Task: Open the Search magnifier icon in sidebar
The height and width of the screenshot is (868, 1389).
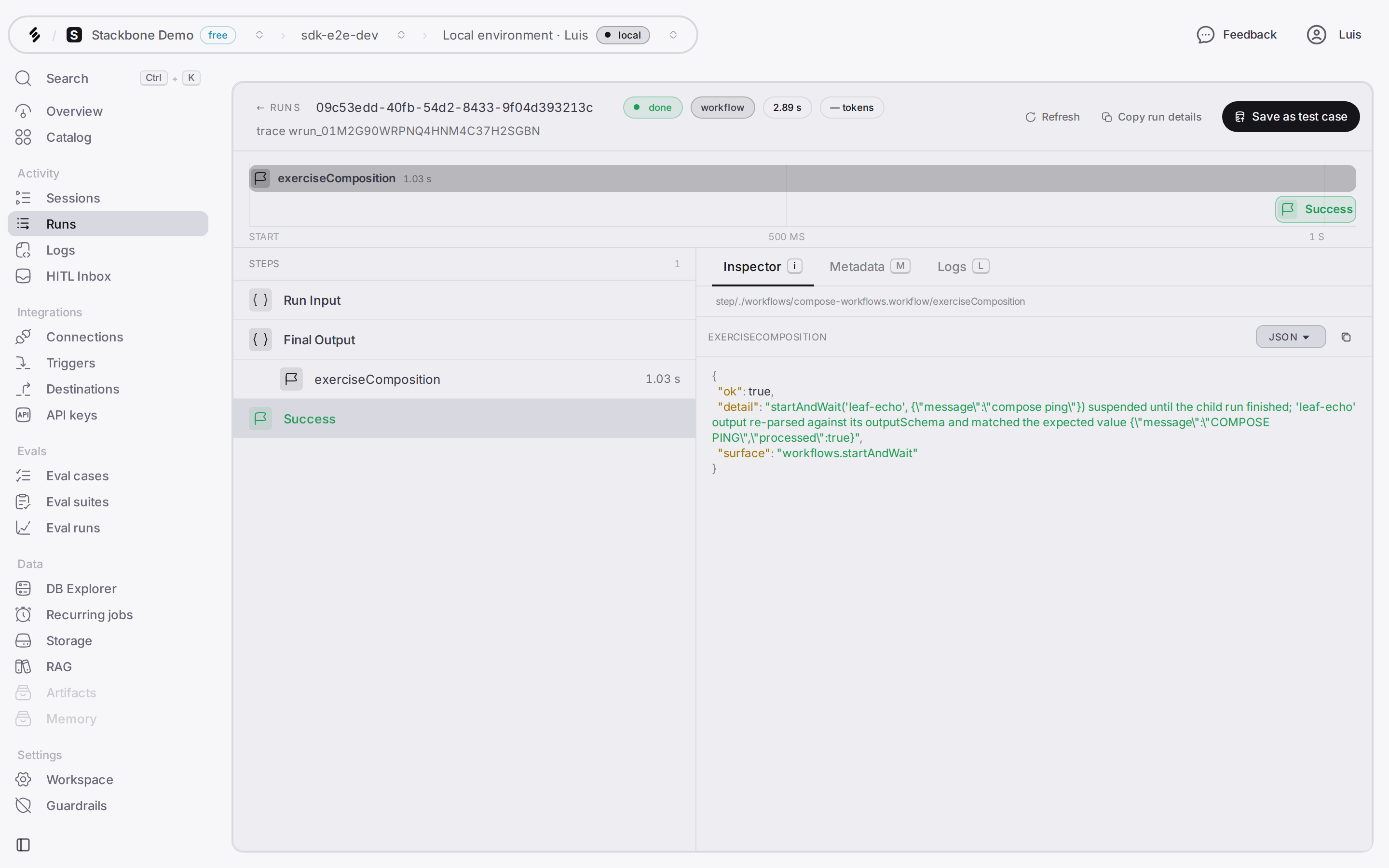Action: pyautogui.click(x=23, y=78)
